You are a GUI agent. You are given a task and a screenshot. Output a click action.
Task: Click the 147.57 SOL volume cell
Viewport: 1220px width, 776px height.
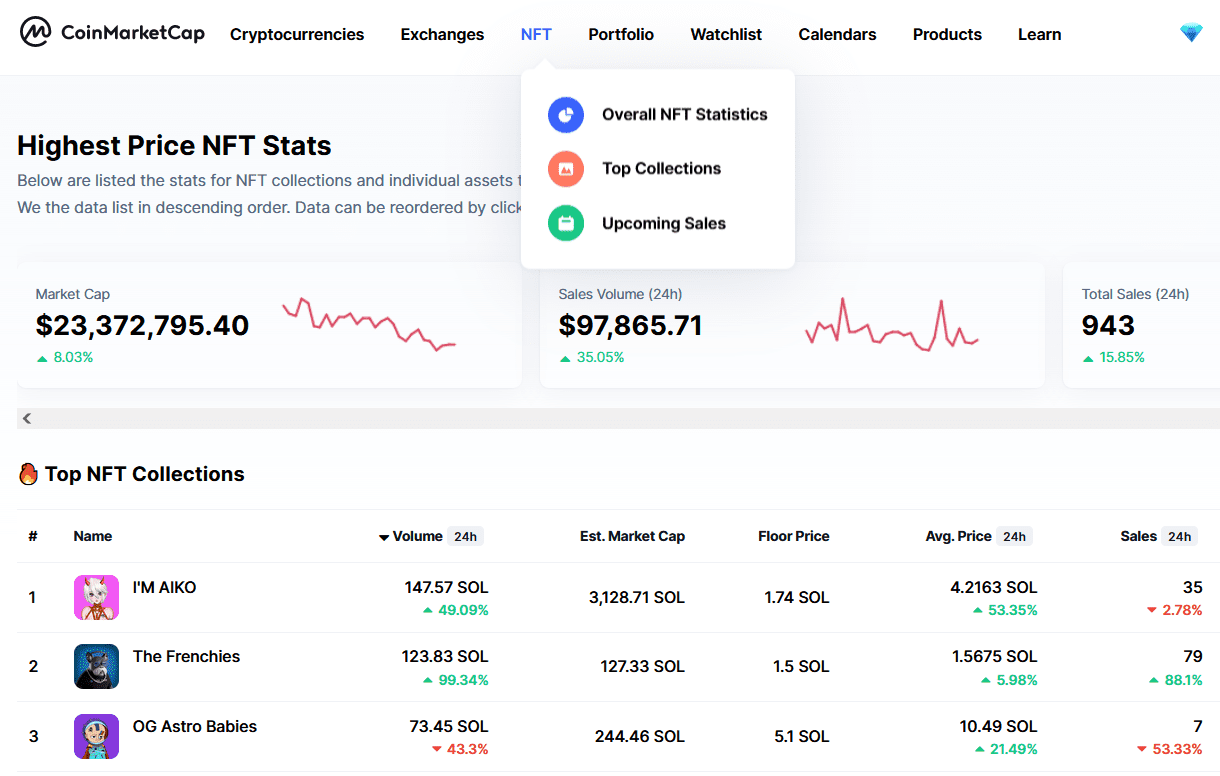[446, 587]
